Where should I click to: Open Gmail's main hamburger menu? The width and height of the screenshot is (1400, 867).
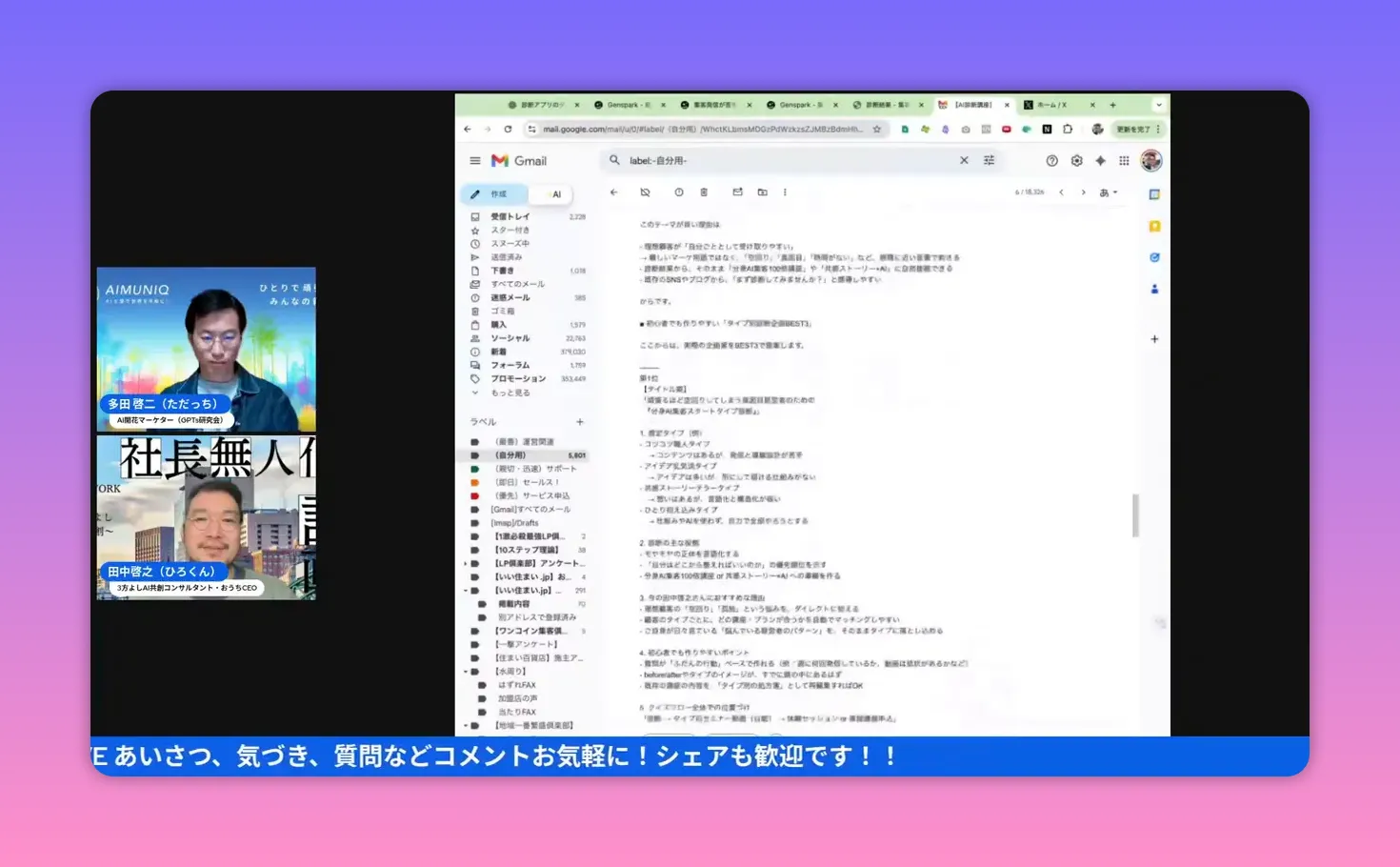[x=474, y=160]
